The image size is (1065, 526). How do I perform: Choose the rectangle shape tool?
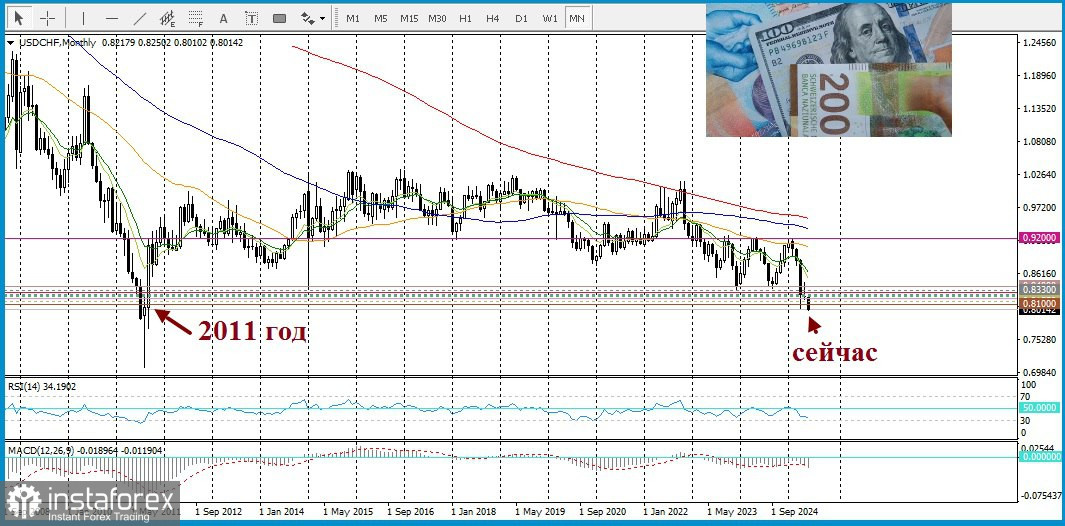[279, 18]
